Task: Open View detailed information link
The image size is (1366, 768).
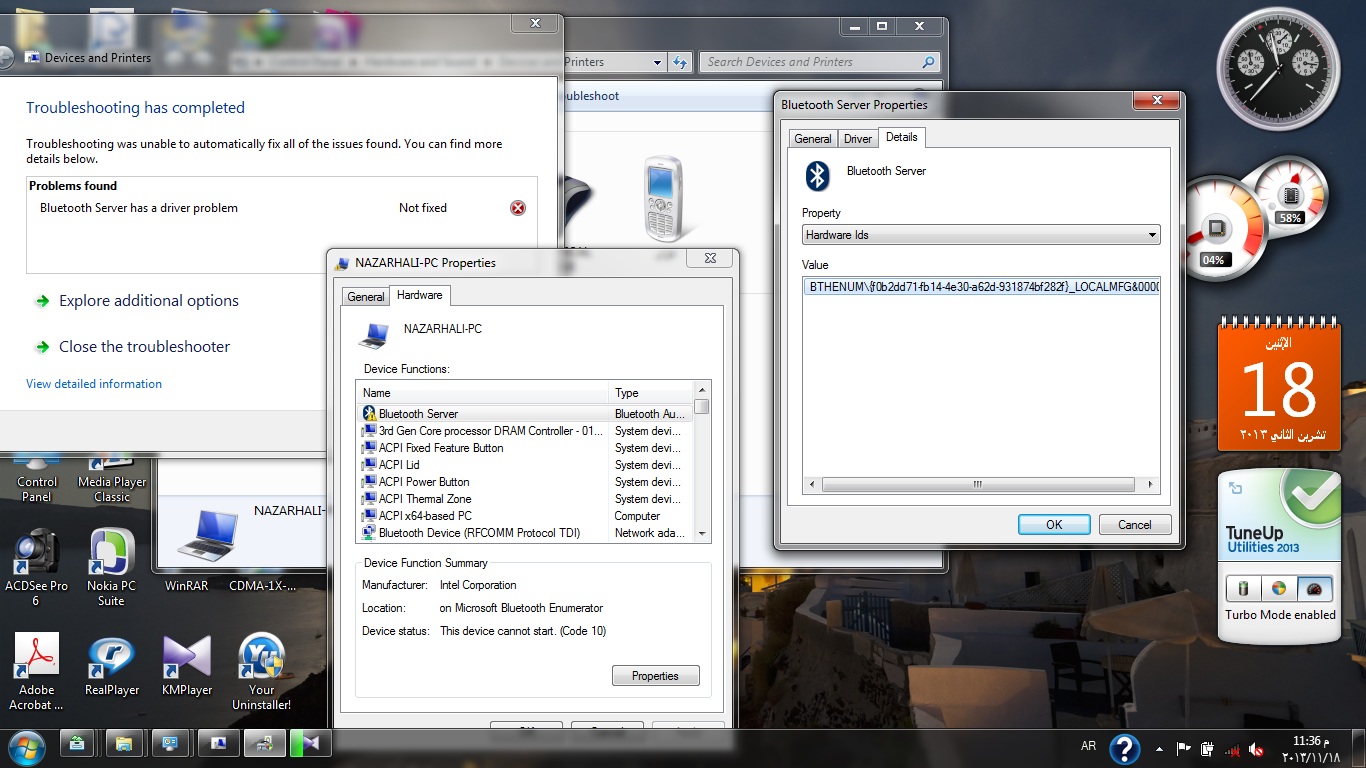Action: (x=94, y=384)
